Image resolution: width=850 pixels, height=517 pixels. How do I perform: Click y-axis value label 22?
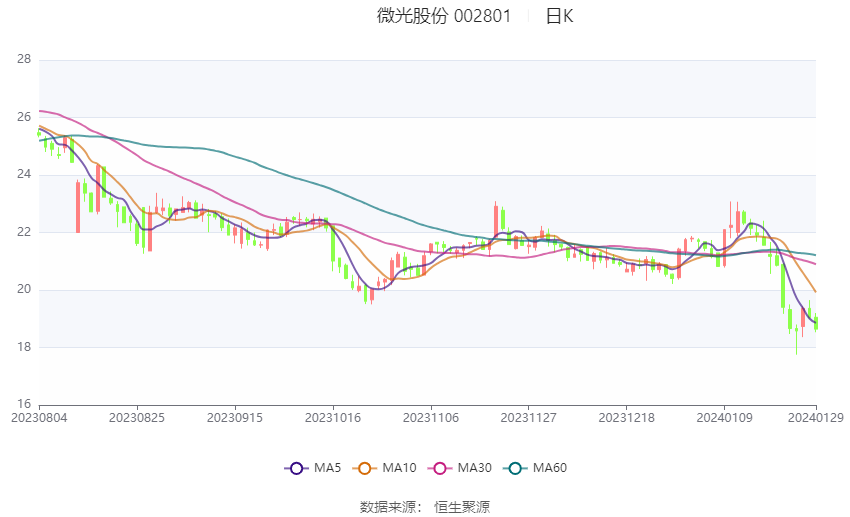[24, 232]
